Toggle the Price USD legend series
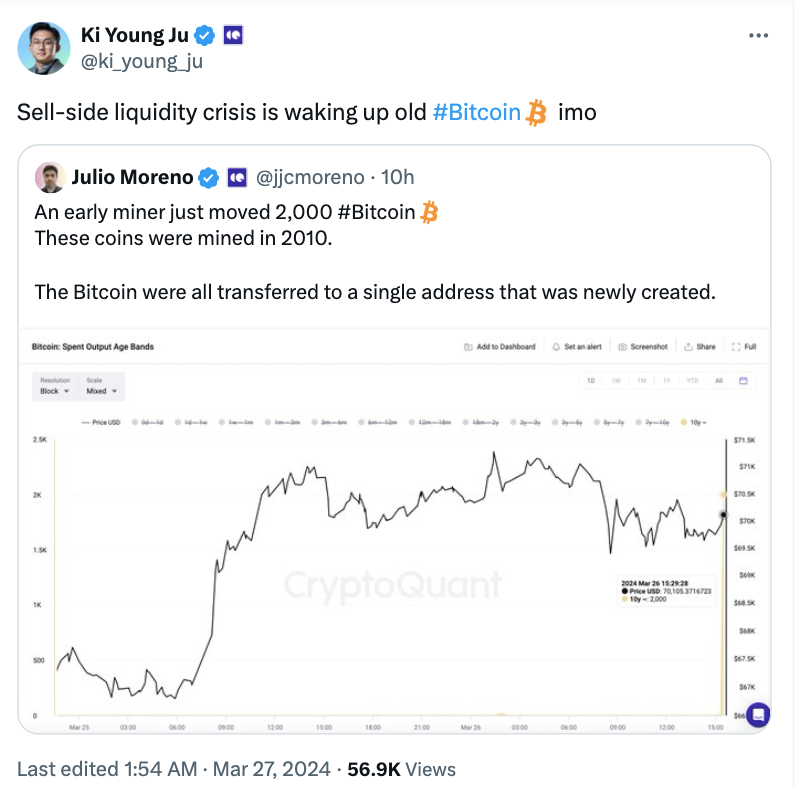This screenshot has width=797, height=788. [101, 422]
